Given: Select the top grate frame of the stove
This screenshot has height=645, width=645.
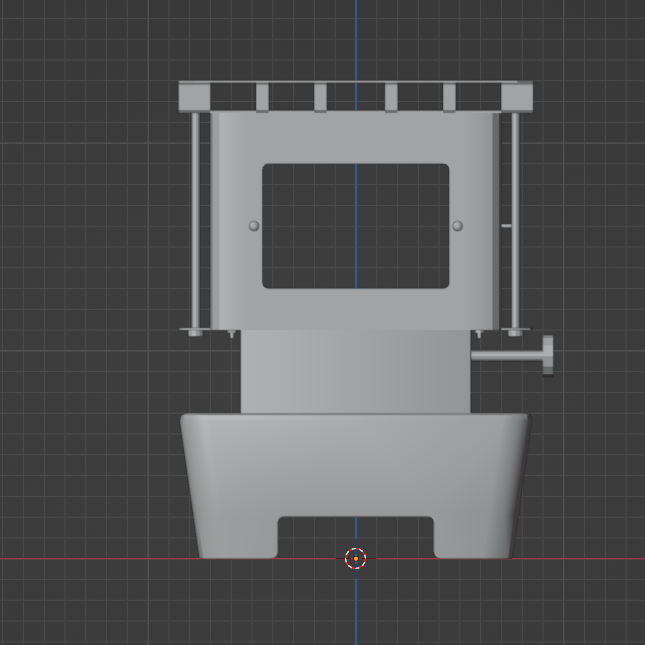Looking at the screenshot, I should (355, 97).
